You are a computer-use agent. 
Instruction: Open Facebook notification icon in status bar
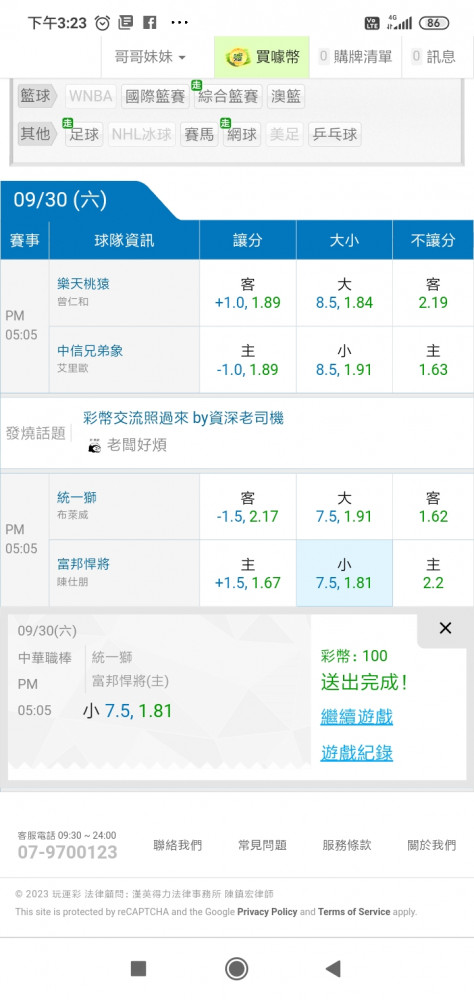point(149,24)
